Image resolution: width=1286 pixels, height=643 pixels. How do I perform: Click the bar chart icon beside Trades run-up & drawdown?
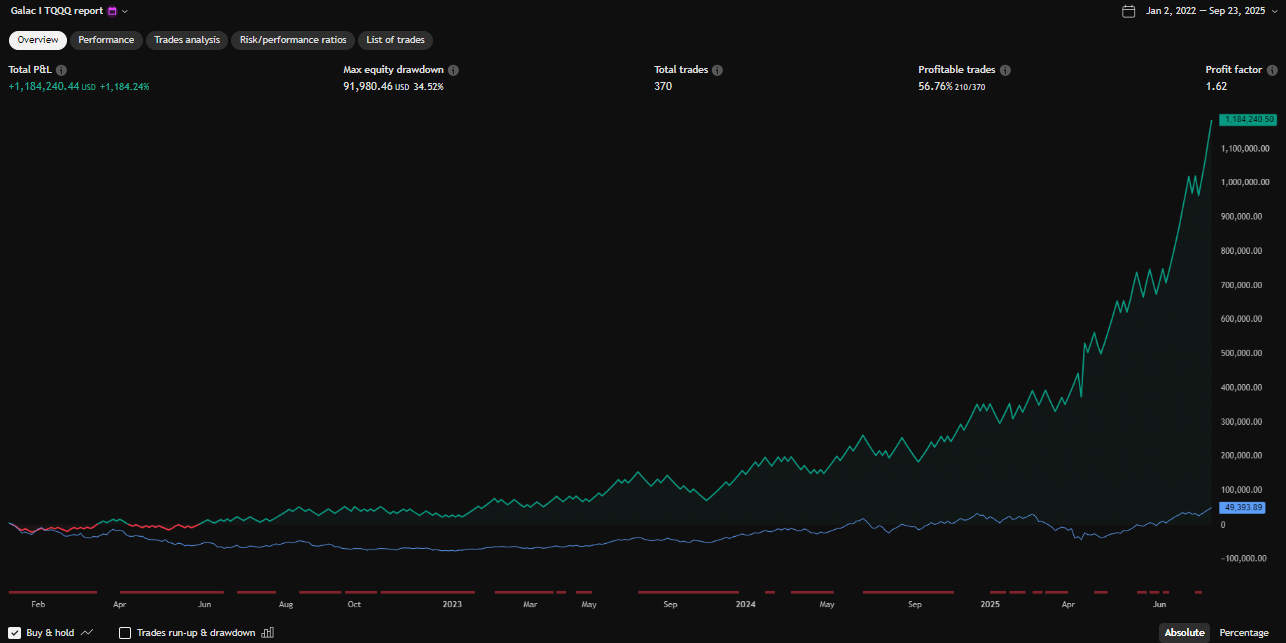[x=267, y=632]
